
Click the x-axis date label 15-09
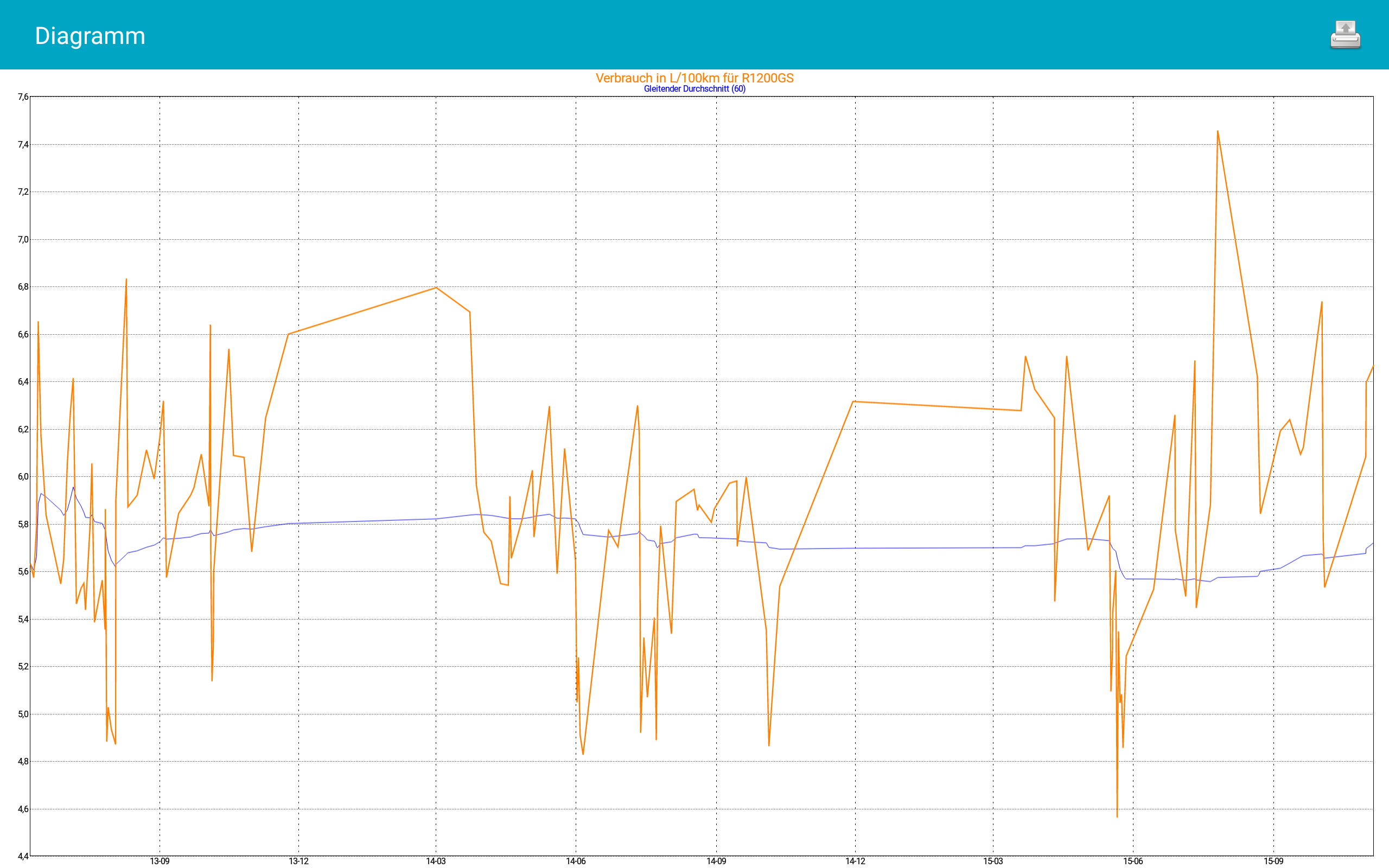click(x=1273, y=861)
